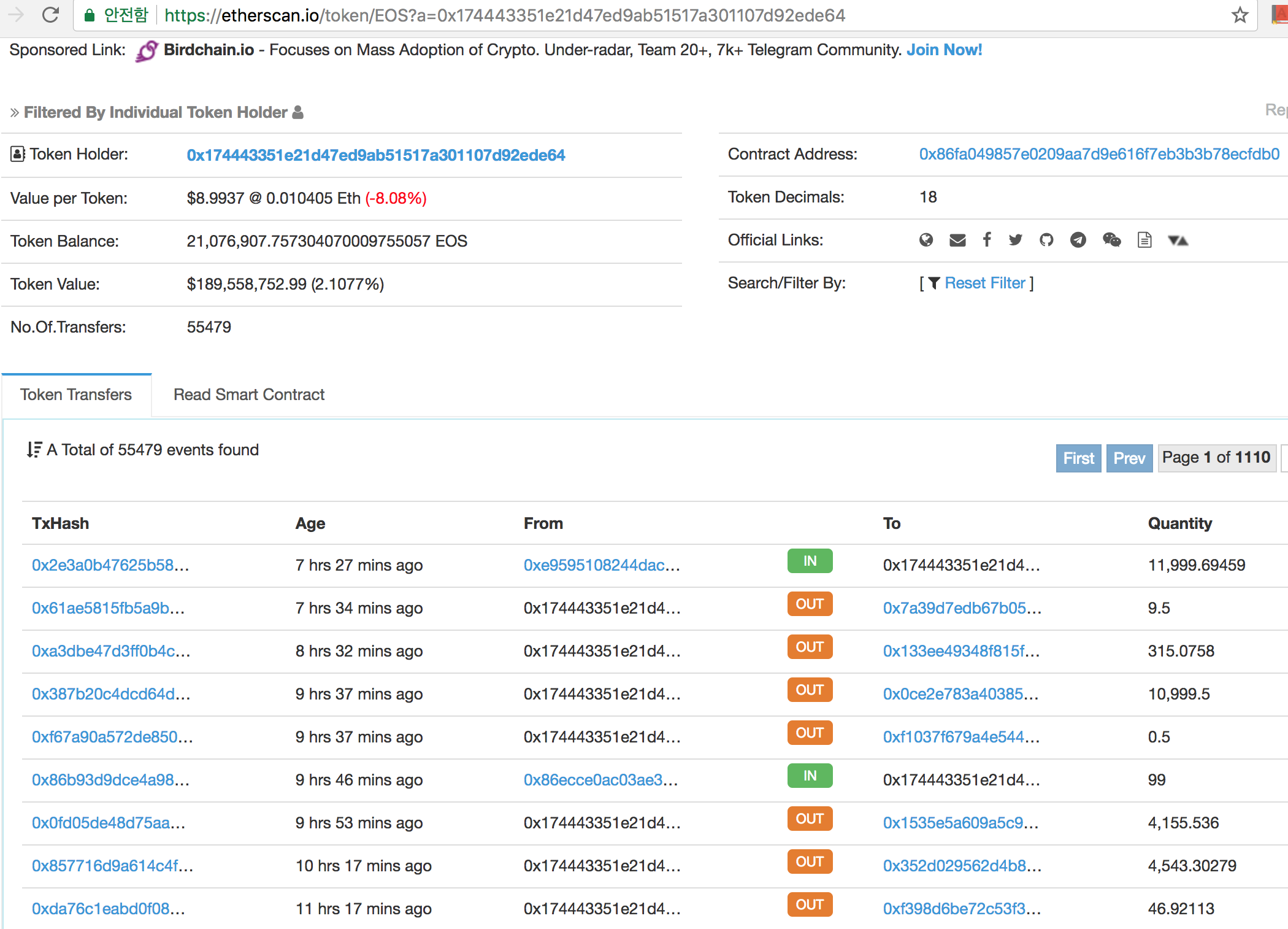Switch to the Read Smart Contract tab
Viewport: 1288px width, 929px height.
pyautogui.click(x=249, y=395)
